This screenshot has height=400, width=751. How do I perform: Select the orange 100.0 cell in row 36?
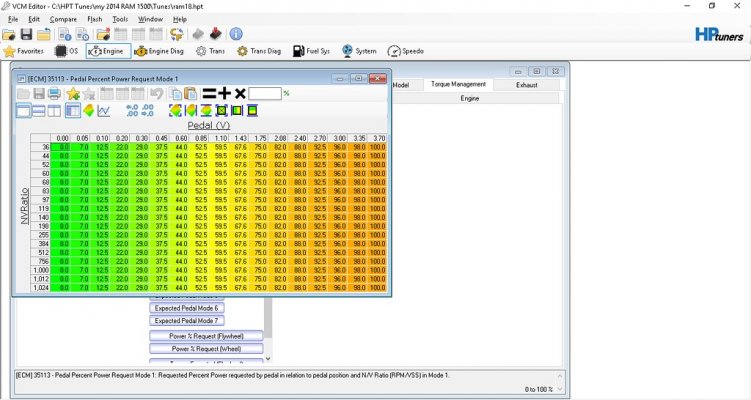(377, 147)
